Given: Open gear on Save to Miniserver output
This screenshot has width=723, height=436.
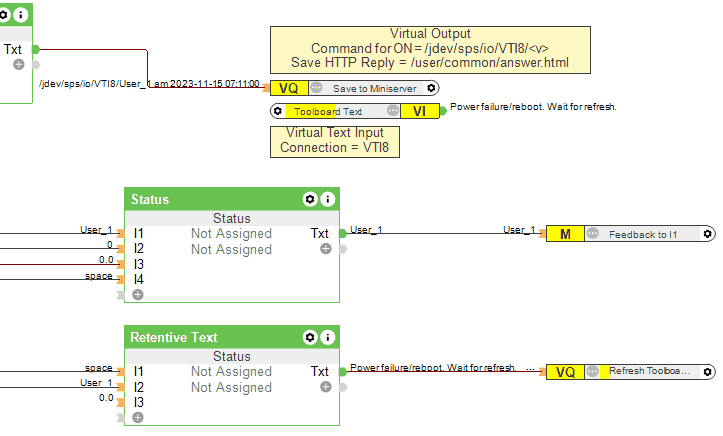Looking at the screenshot, I should [431, 88].
